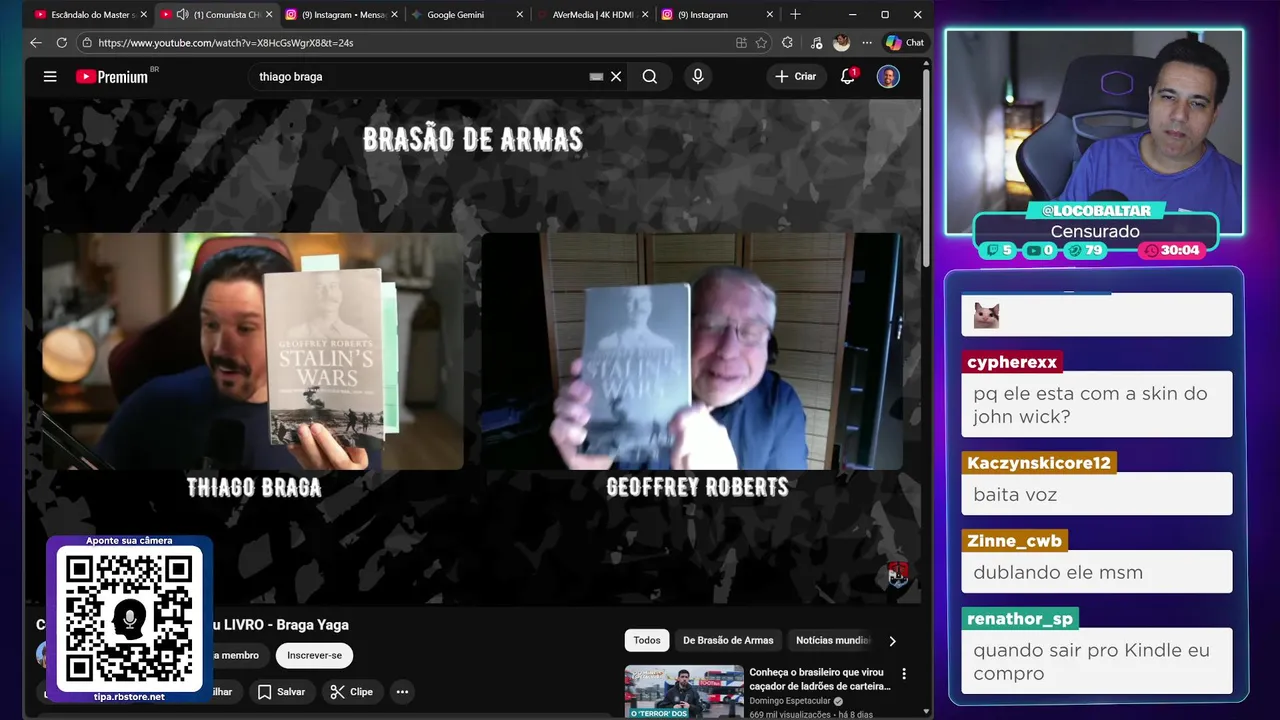Screen dimensions: 1280x720
Task: Open the on-screen keyboard icon in search box
Action: (596, 76)
